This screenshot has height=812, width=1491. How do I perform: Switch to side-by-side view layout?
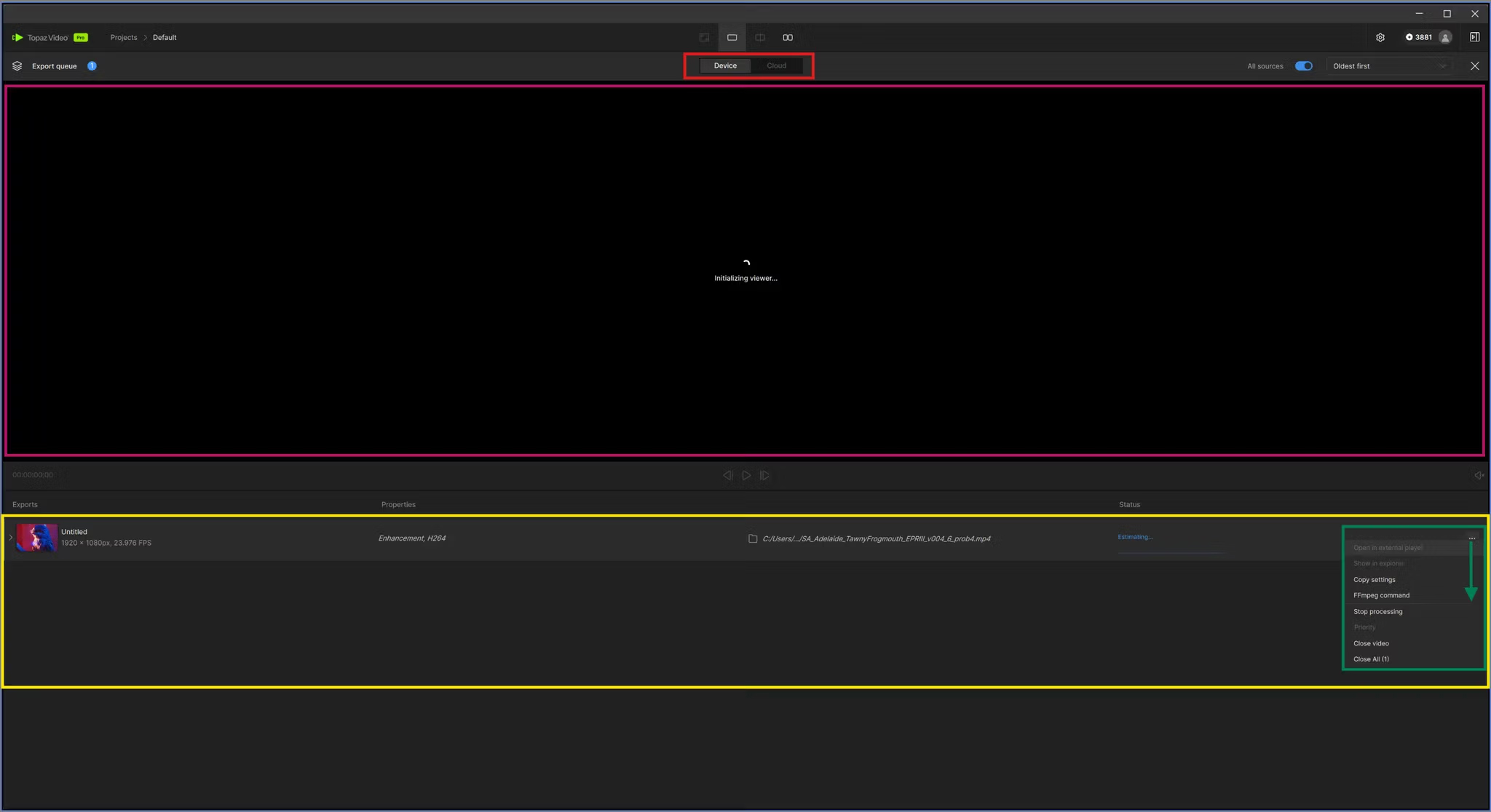pyautogui.click(x=788, y=37)
